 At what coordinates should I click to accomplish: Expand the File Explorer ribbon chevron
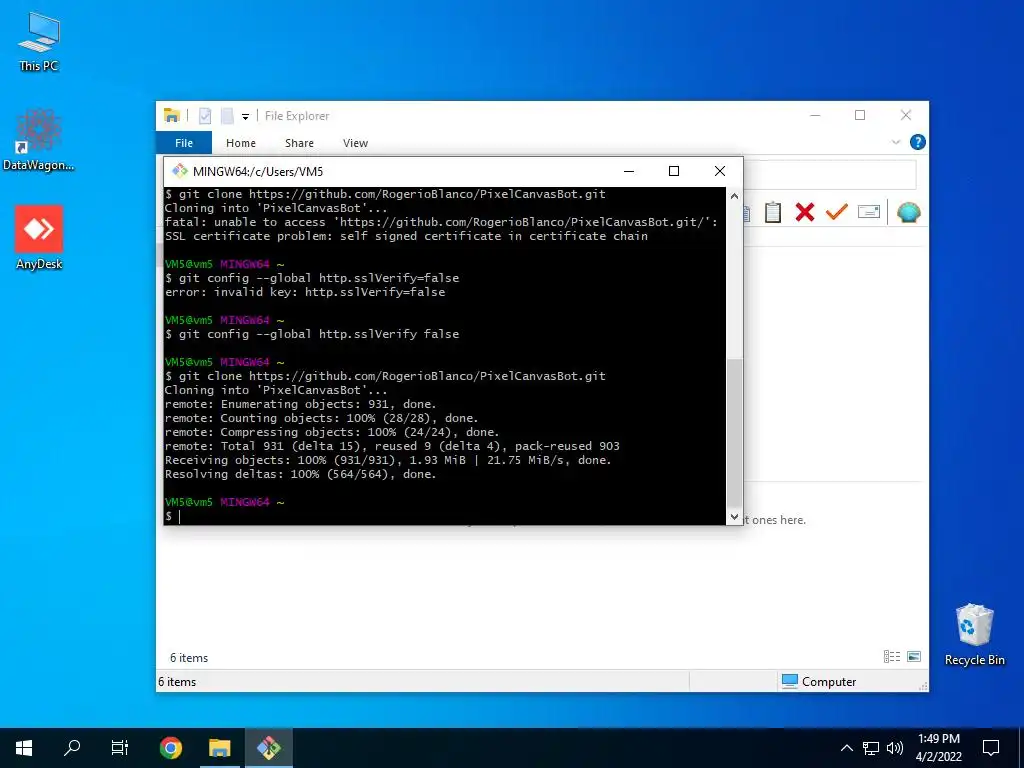896,142
